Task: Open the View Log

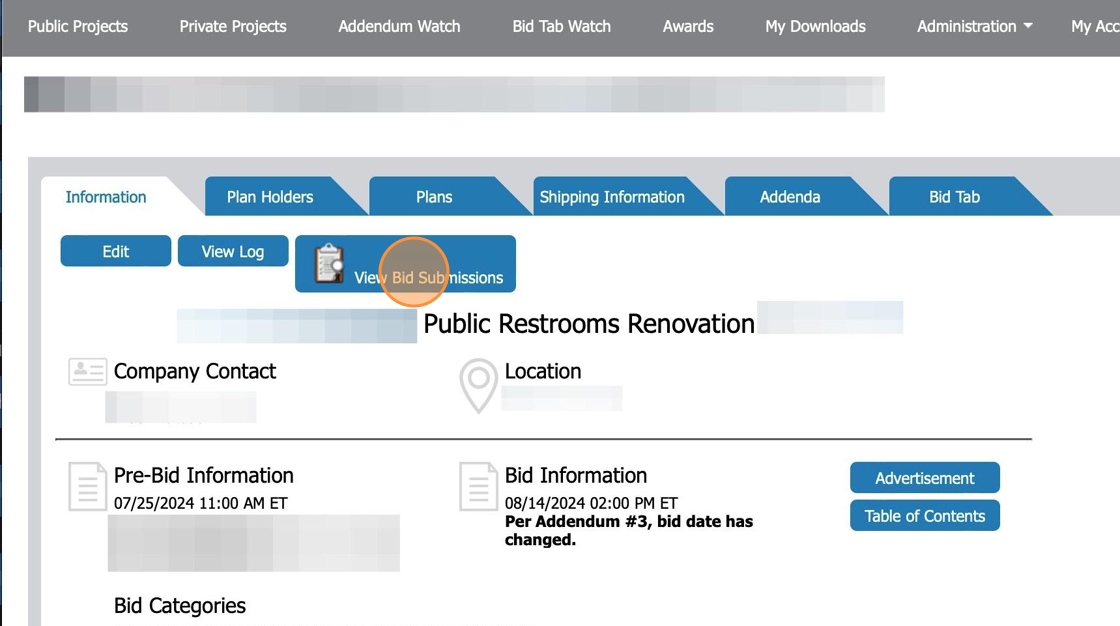Action: [x=233, y=251]
